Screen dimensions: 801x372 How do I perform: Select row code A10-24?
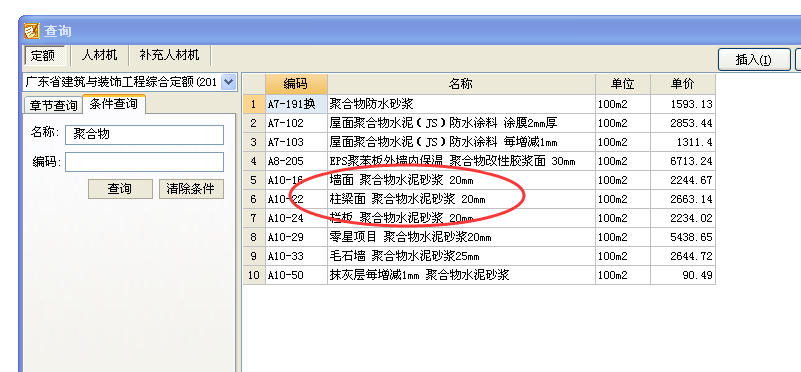tap(296, 218)
